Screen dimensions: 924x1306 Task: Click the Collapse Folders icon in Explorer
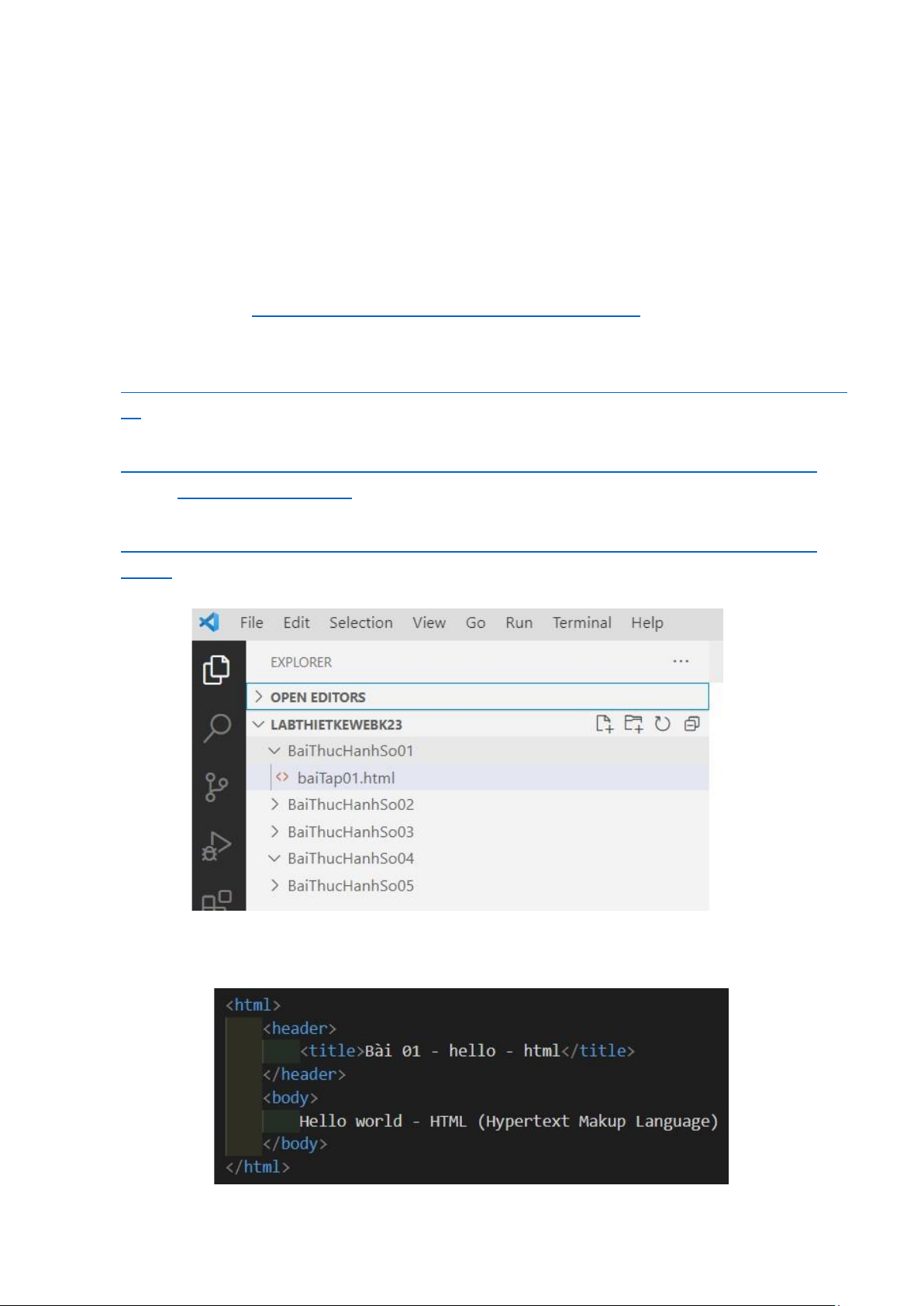pyautogui.click(x=691, y=724)
